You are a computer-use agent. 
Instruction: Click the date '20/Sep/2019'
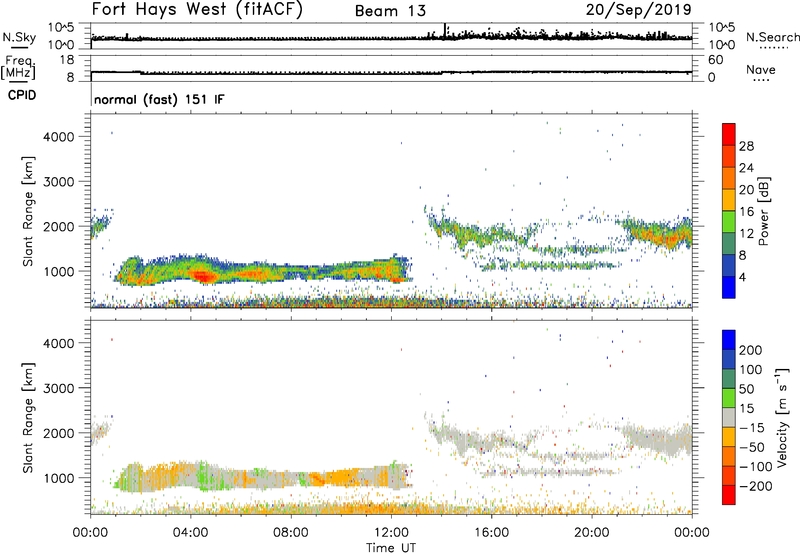(638, 10)
